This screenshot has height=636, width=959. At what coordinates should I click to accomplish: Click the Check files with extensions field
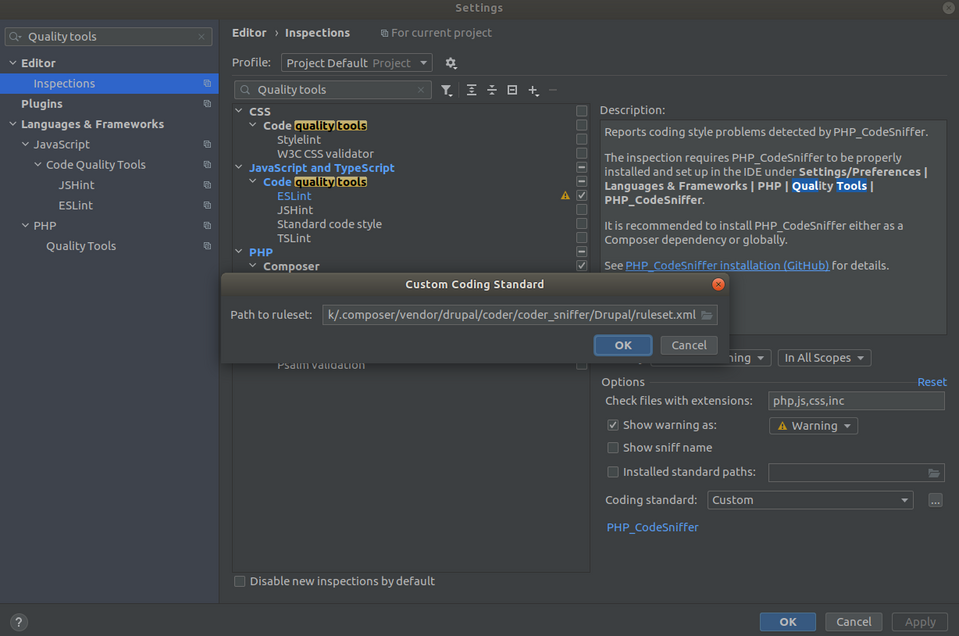[x=856, y=401]
